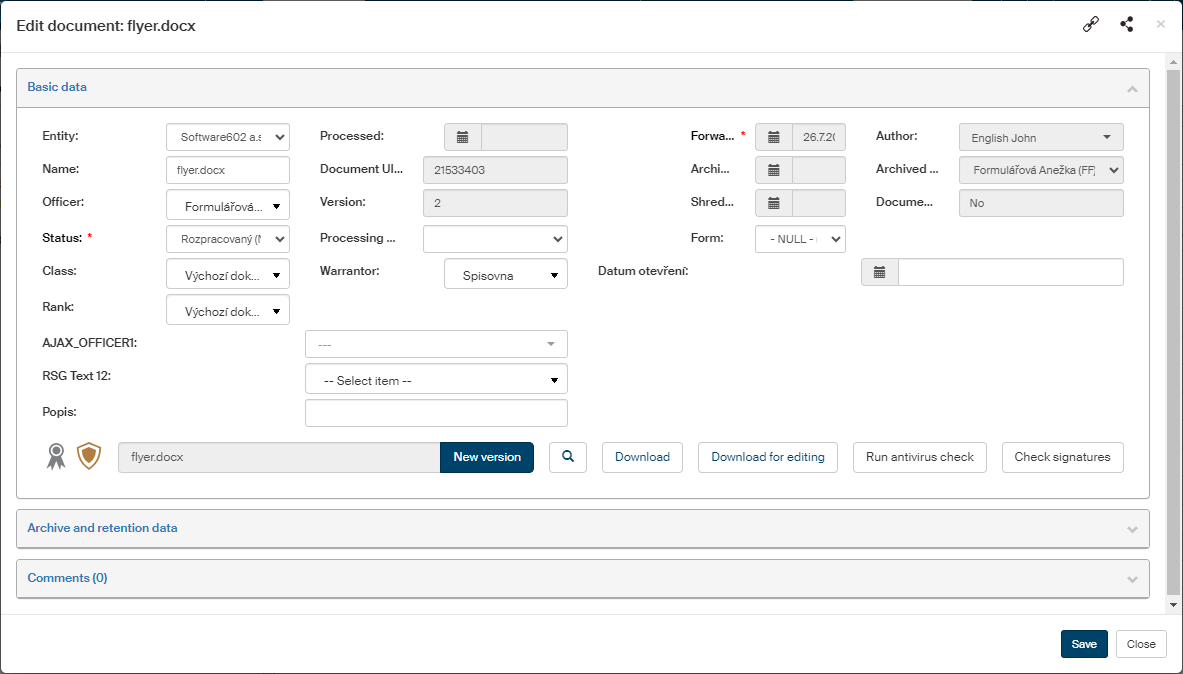Image resolution: width=1183 pixels, height=674 pixels.
Task: Open the Datum otevření calendar picker
Action: click(879, 272)
